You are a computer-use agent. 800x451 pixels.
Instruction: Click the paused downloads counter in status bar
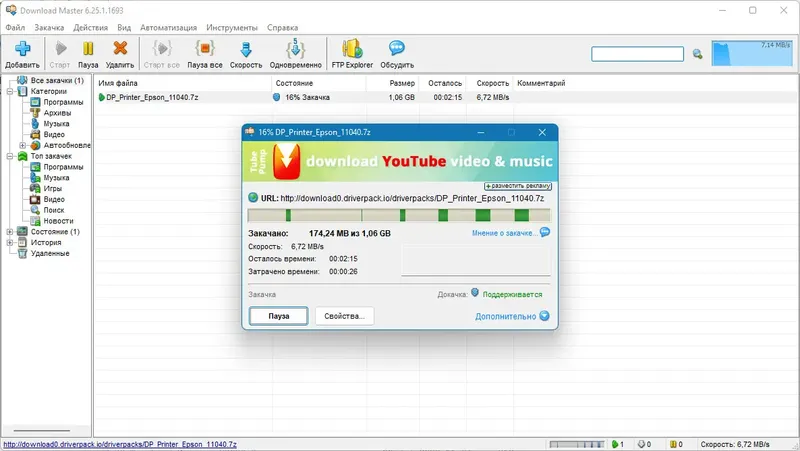[x=677, y=444]
